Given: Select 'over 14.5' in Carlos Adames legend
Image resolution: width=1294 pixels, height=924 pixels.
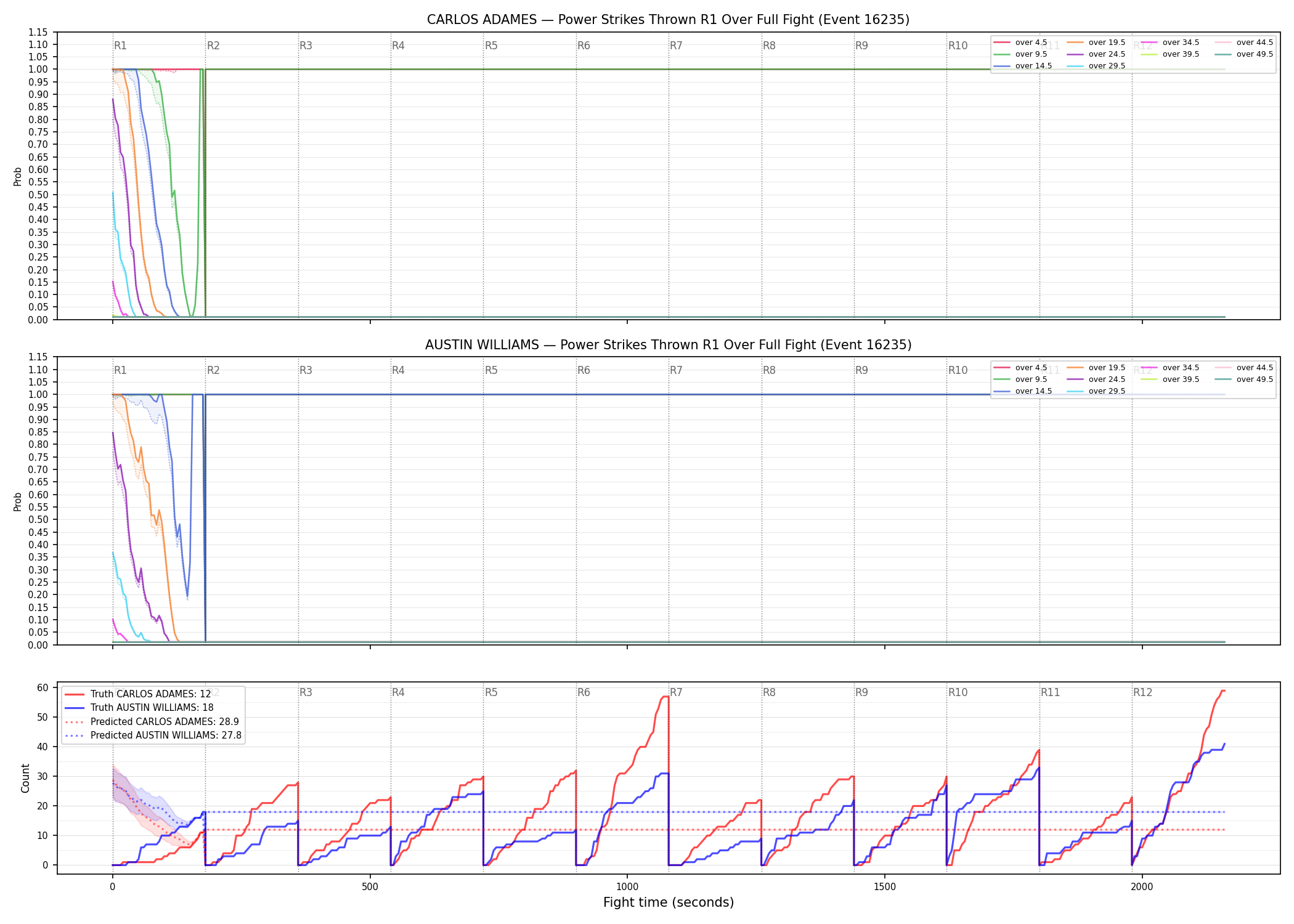Looking at the screenshot, I should click(x=1023, y=66).
